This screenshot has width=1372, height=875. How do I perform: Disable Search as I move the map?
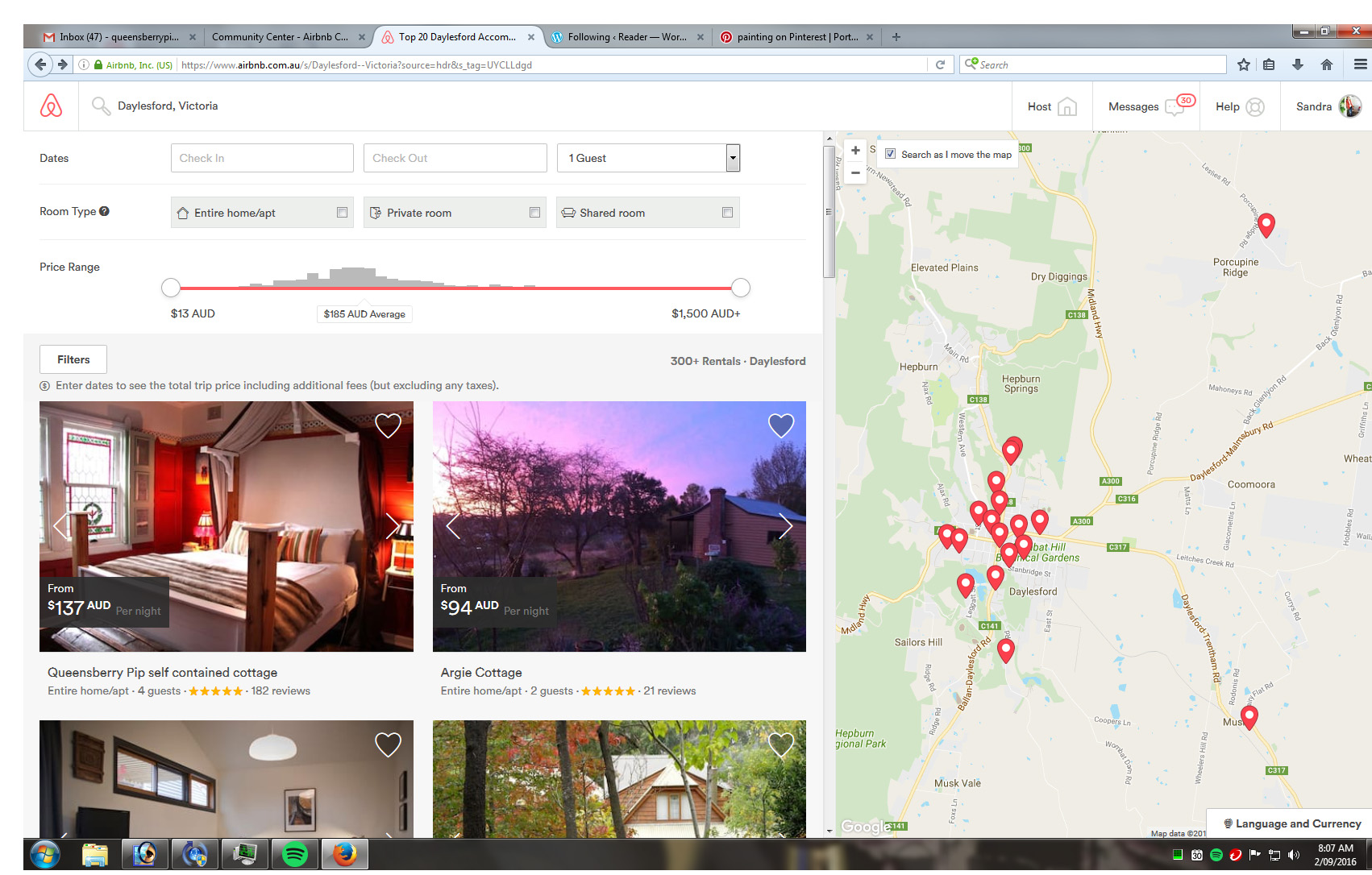pyautogui.click(x=890, y=153)
